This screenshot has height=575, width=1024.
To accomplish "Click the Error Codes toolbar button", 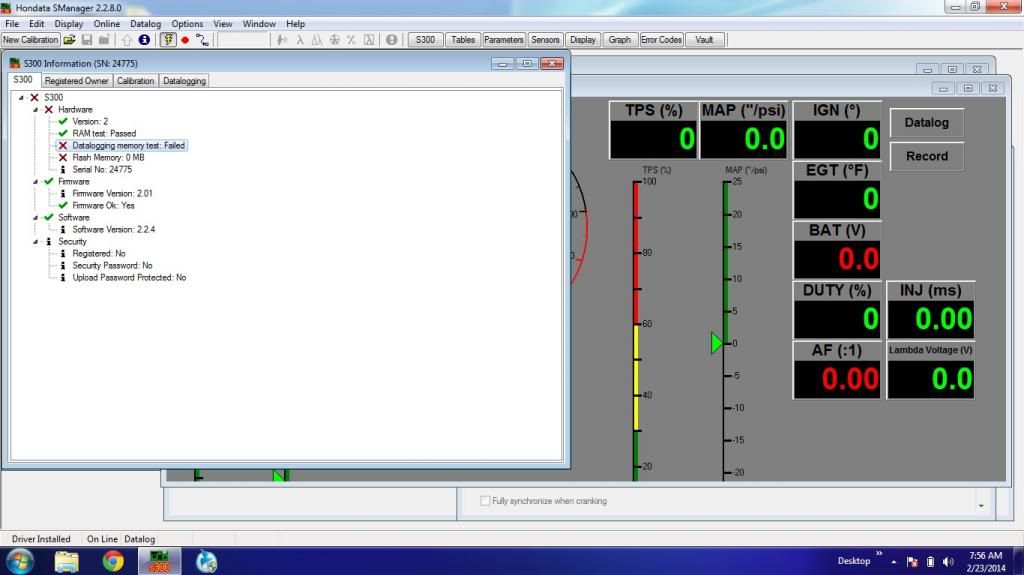I will 661,40.
